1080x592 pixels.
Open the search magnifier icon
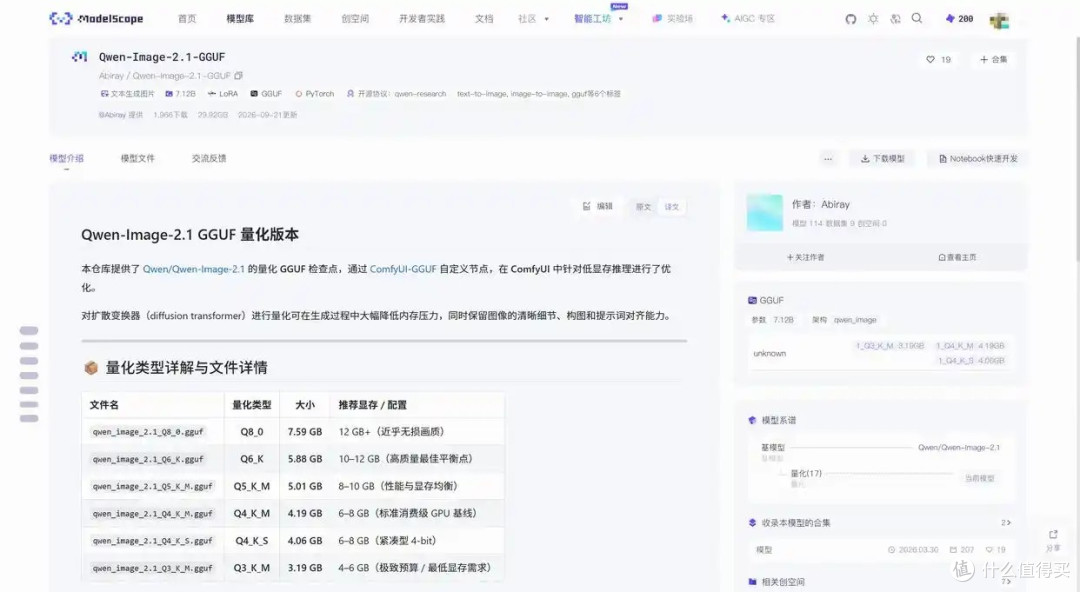point(917,19)
